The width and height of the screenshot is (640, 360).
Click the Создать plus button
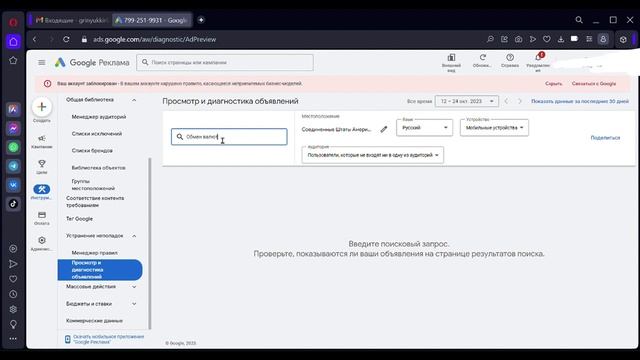[x=42, y=107]
